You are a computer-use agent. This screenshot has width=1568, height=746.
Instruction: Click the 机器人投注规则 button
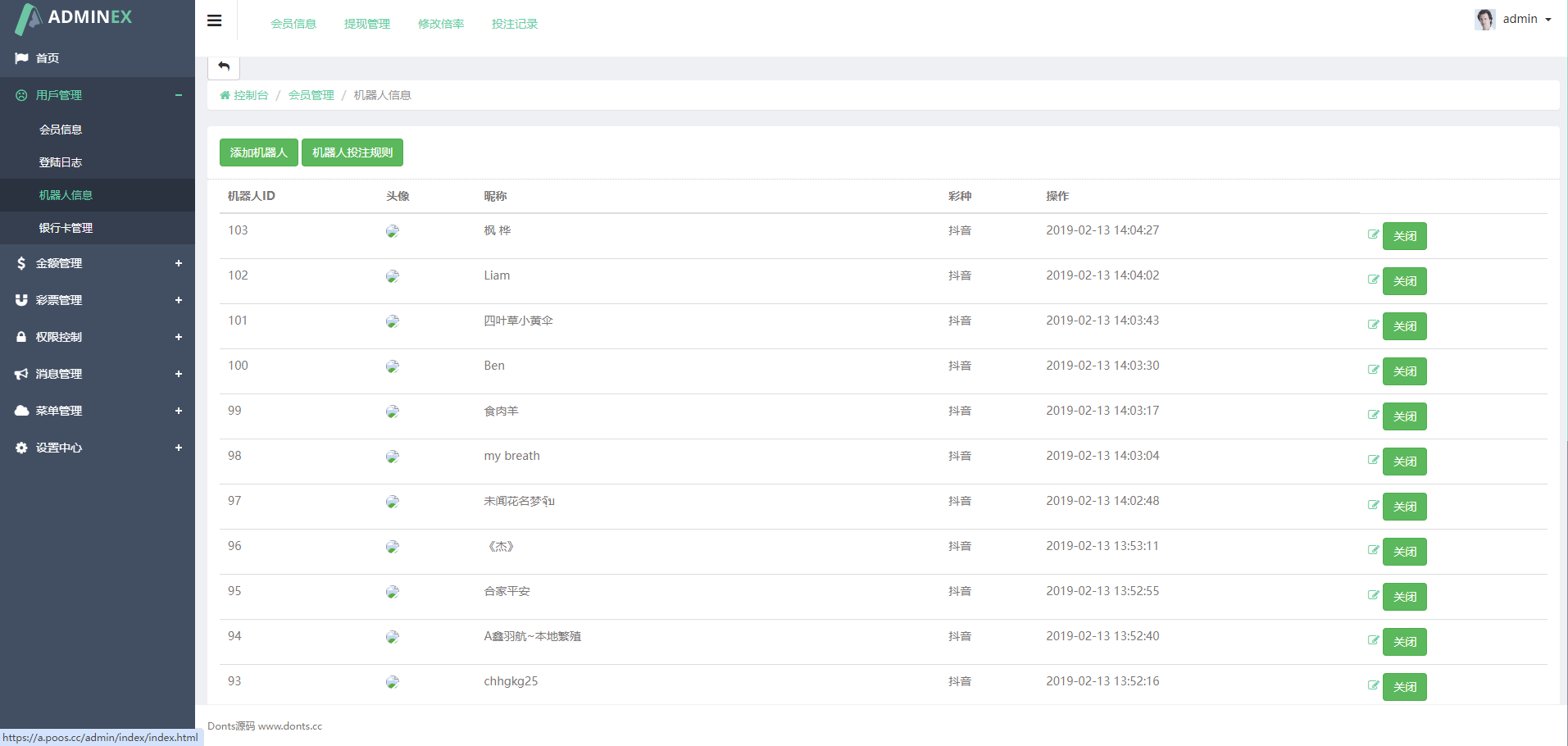352,152
